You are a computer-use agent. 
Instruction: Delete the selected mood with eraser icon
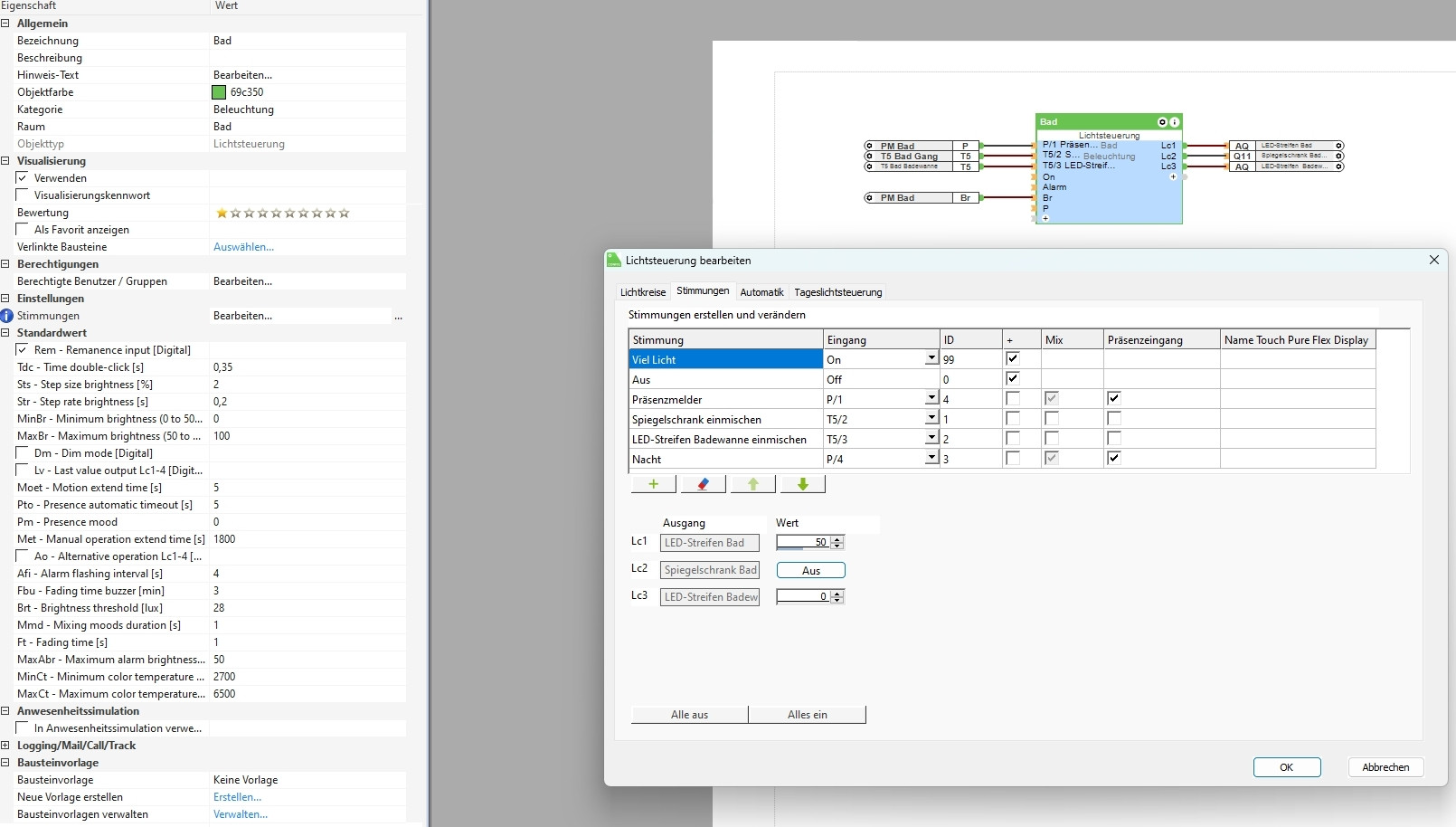coord(703,484)
